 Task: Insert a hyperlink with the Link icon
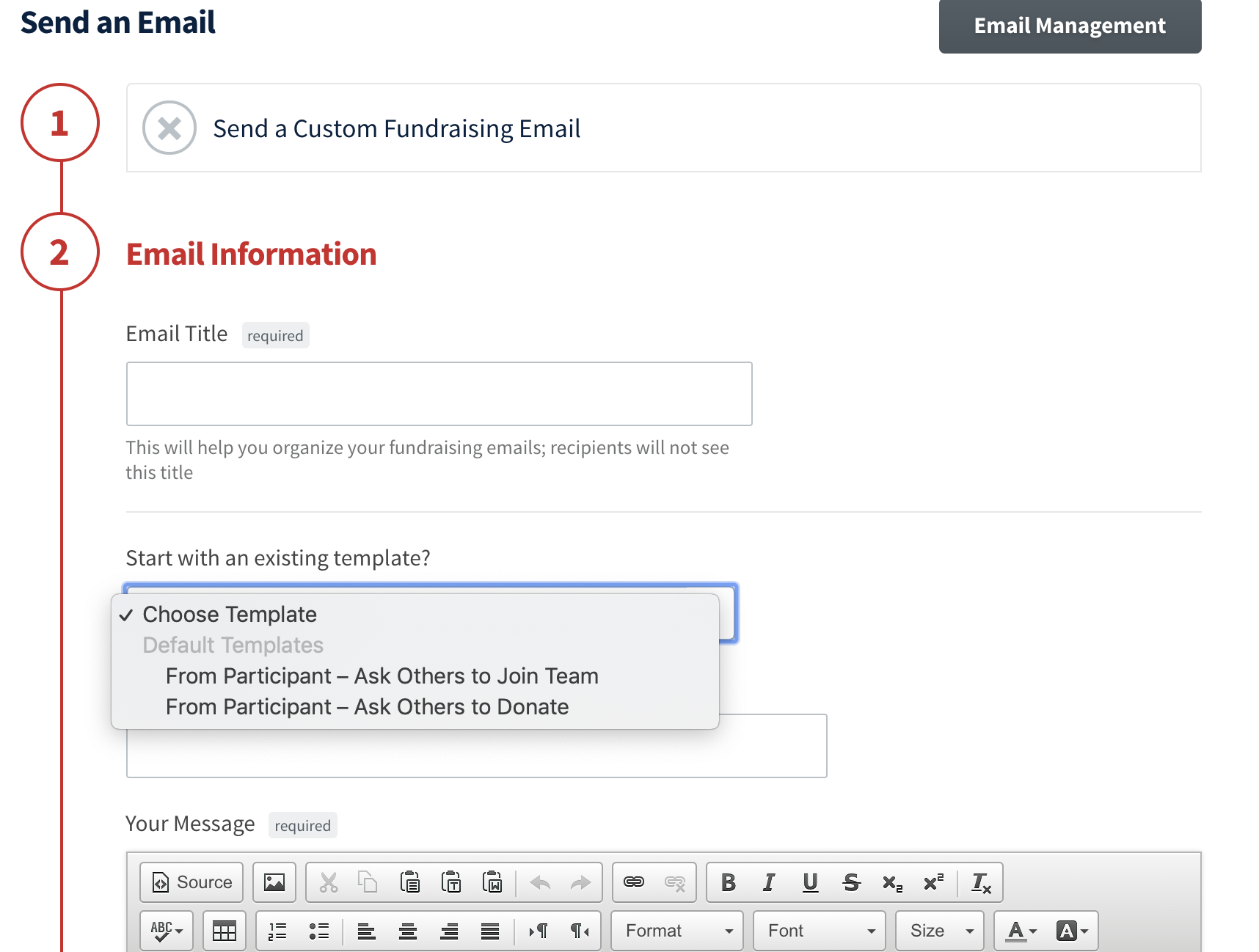[634, 882]
